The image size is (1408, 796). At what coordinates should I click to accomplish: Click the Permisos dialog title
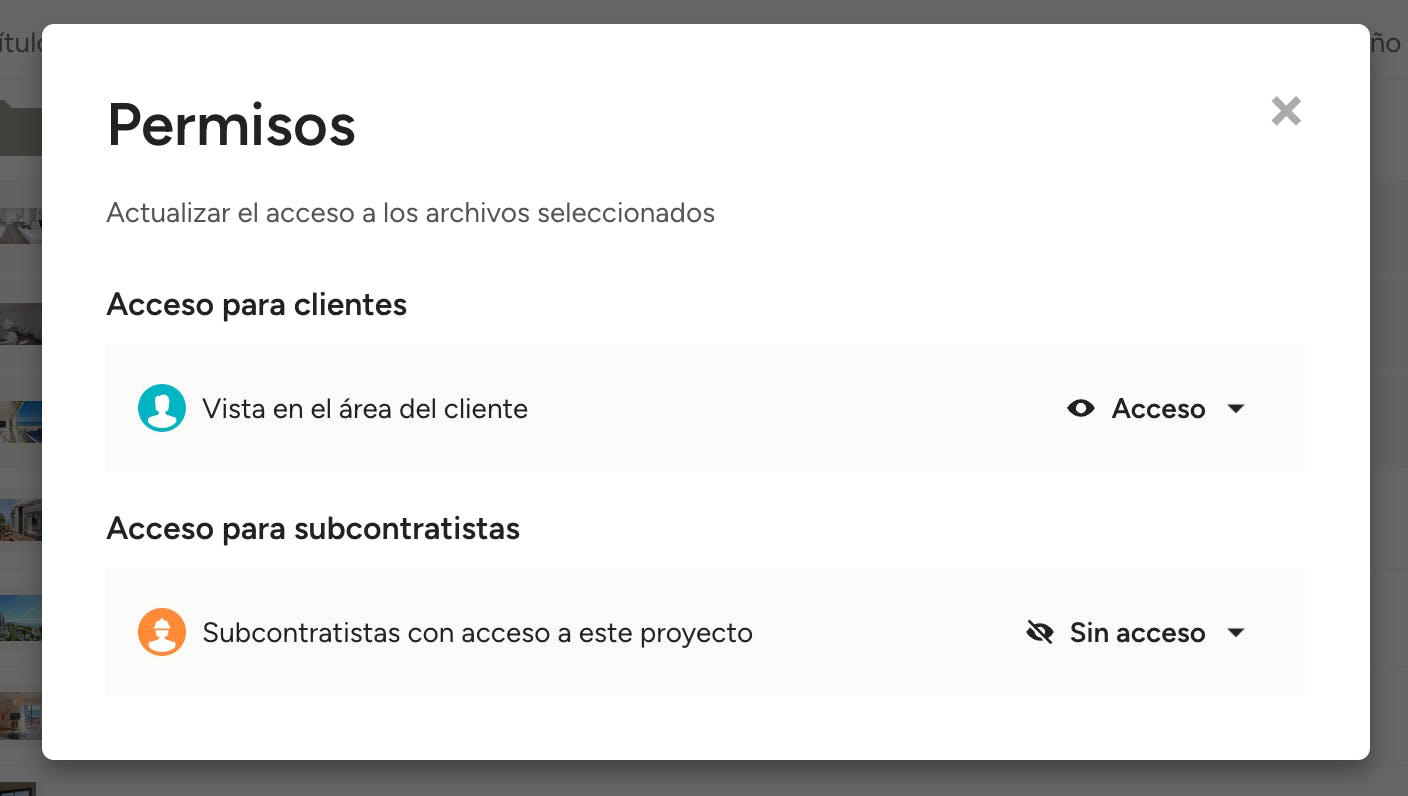231,125
